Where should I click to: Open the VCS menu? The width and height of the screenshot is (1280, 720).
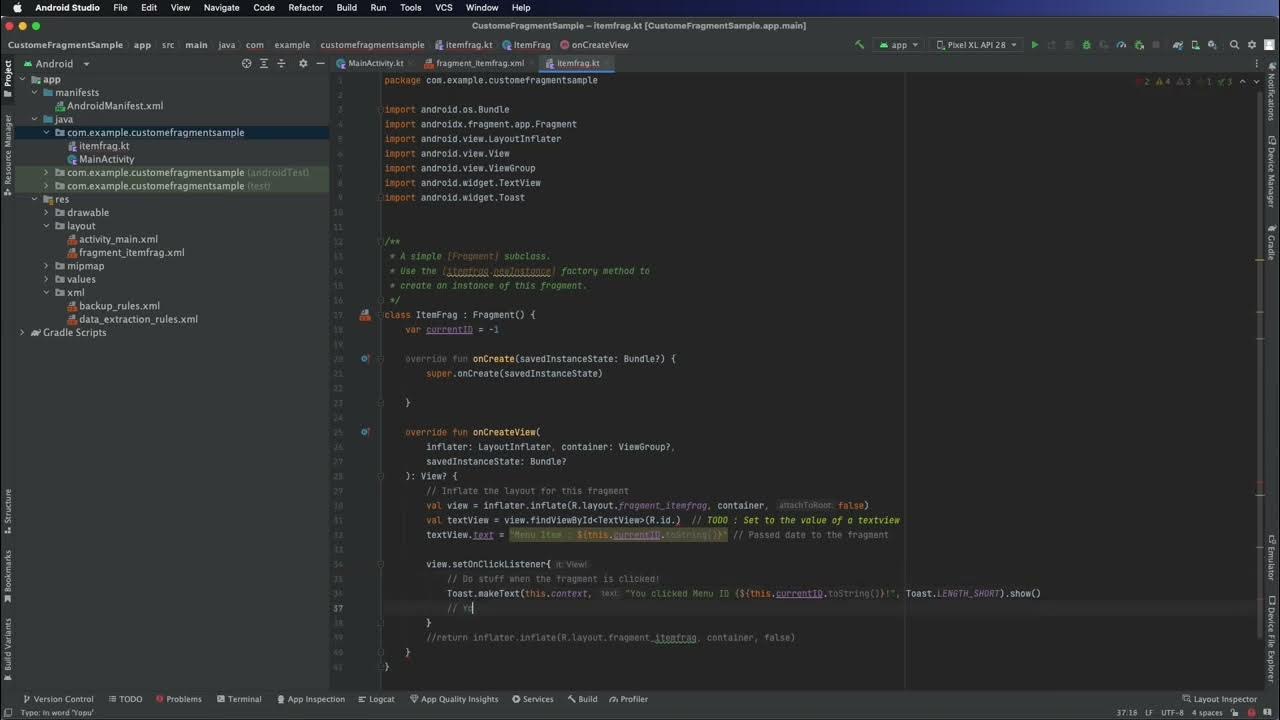click(443, 7)
